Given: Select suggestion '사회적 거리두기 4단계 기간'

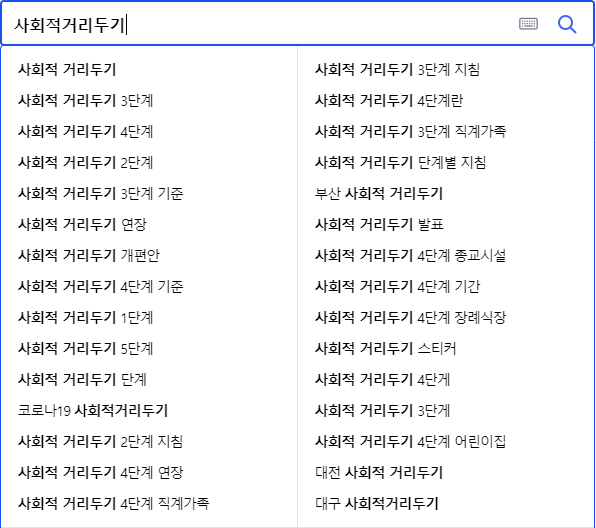Looking at the screenshot, I should 398,287.
